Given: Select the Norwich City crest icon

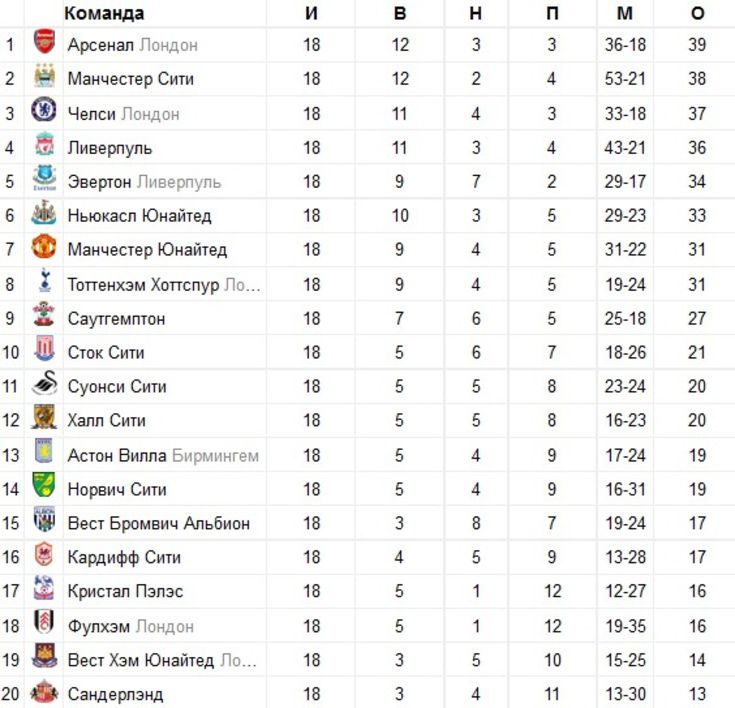Looking at the screenshot, I should (44, 485).
